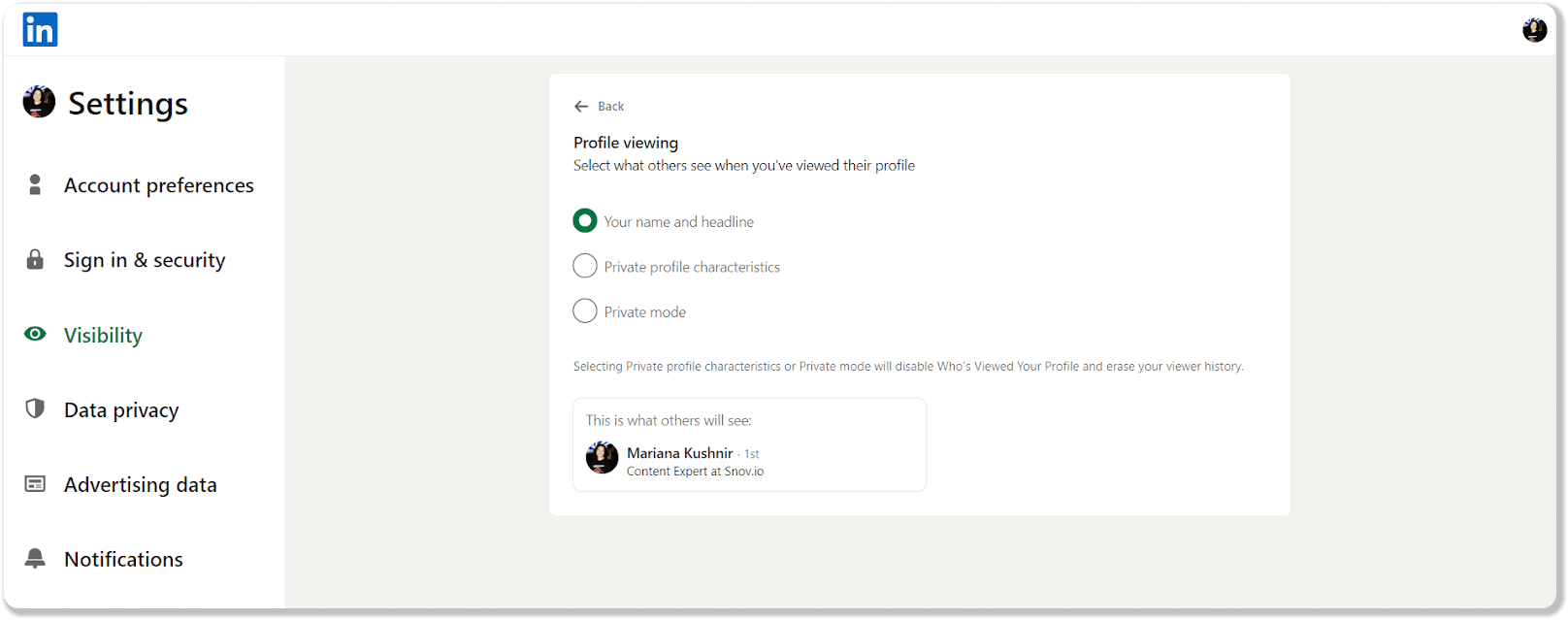Go to Sign in & security section
1568x620 pixels.
(145, 260)
